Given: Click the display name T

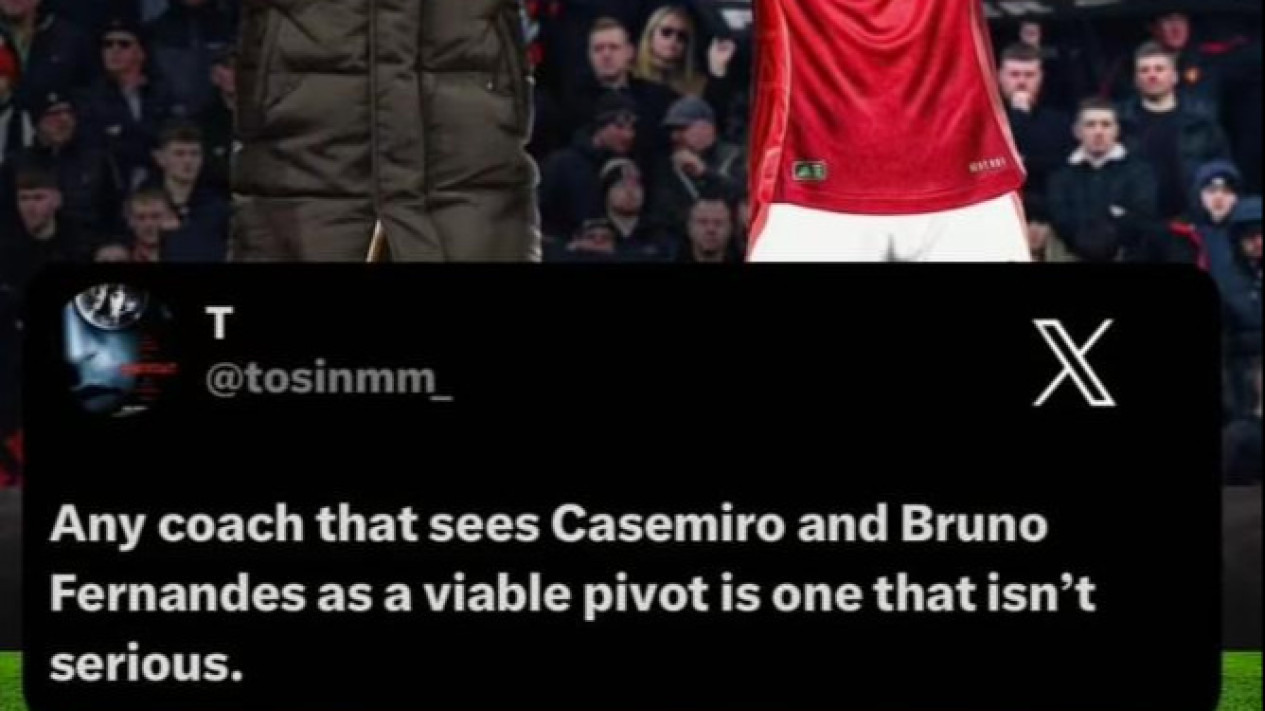Looking at the screenshot, I should (x=219, y=323).
